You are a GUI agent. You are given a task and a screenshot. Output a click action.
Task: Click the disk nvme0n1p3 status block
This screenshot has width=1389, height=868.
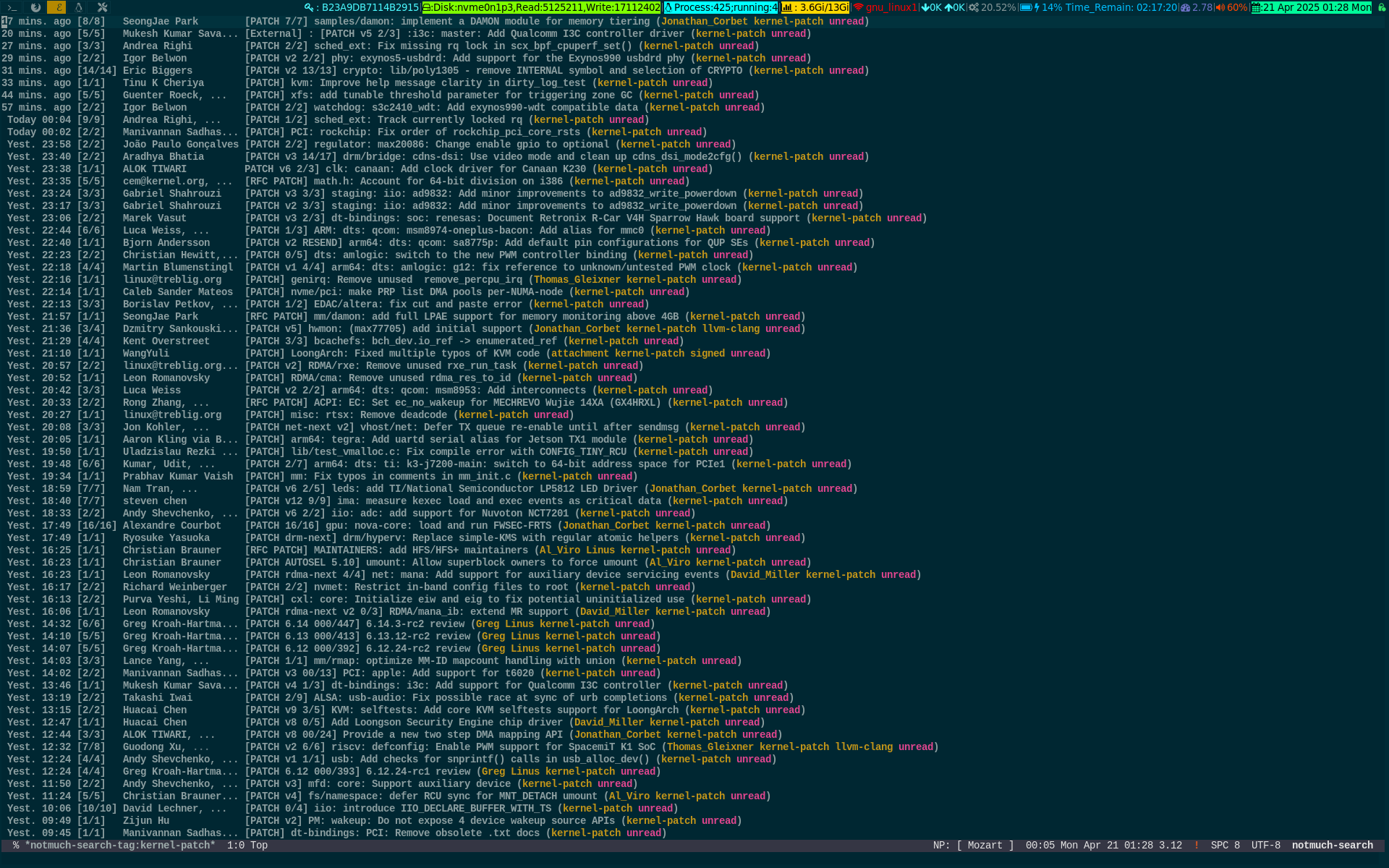coord(541,7)
